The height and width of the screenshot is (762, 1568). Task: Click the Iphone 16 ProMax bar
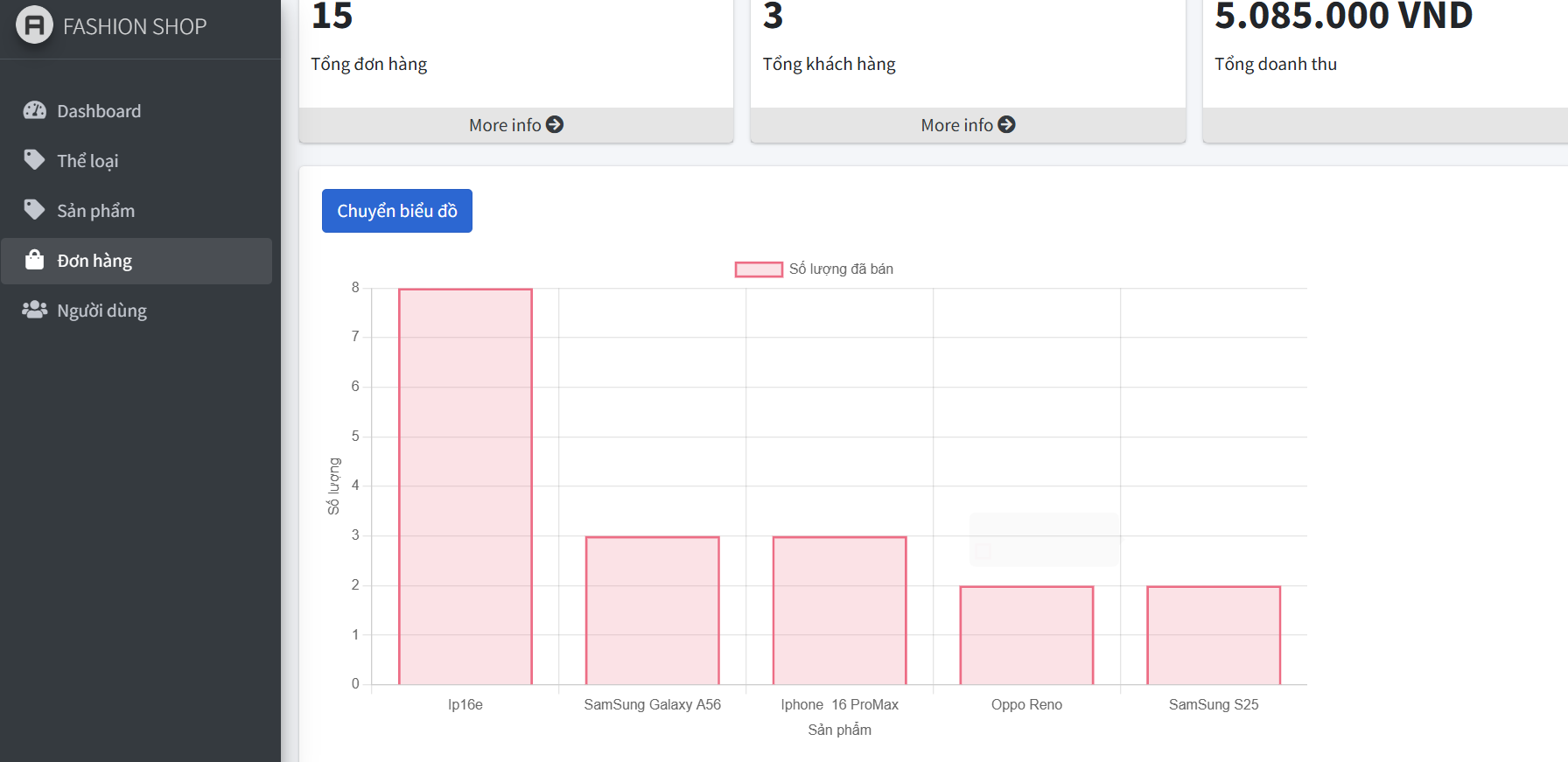point(840,611)
